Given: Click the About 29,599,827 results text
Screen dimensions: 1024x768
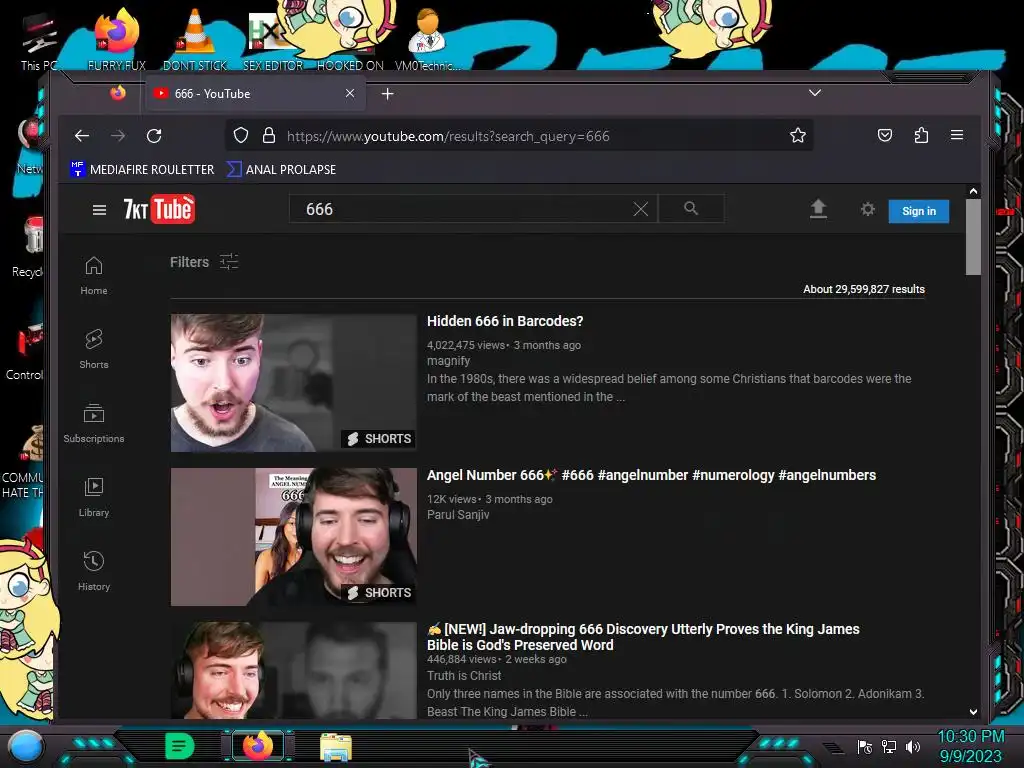Looking at the screenshot, I should coord(863,289).
